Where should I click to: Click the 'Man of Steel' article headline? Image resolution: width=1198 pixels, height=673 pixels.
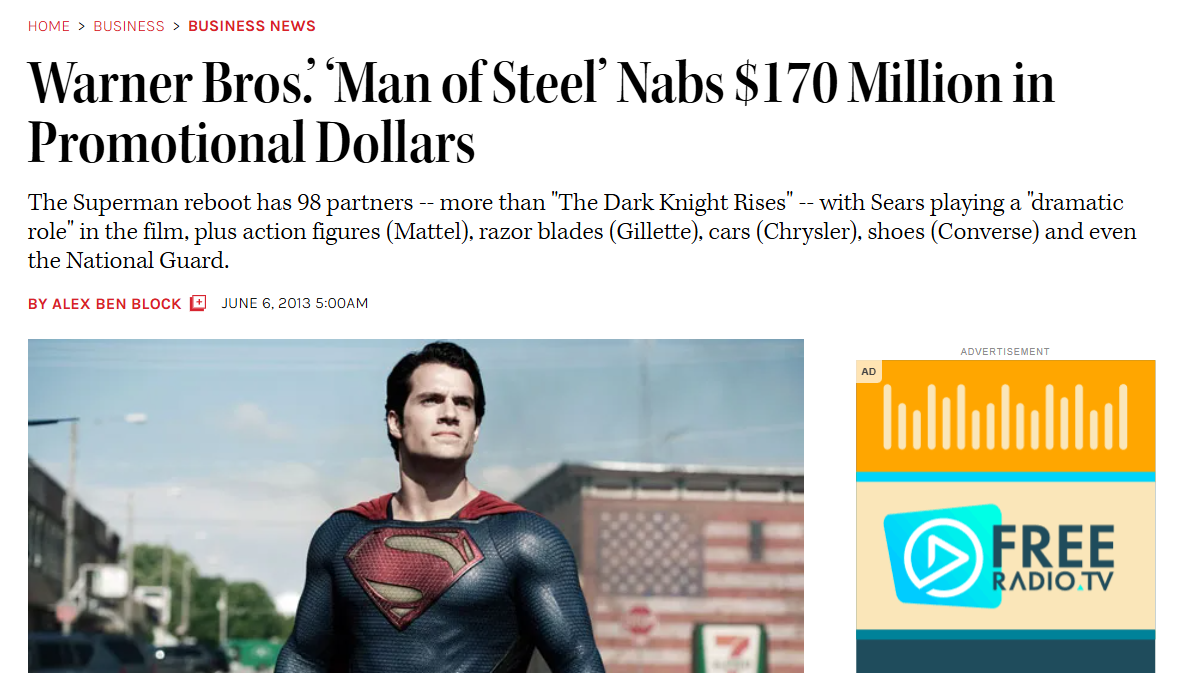[540, 112]
